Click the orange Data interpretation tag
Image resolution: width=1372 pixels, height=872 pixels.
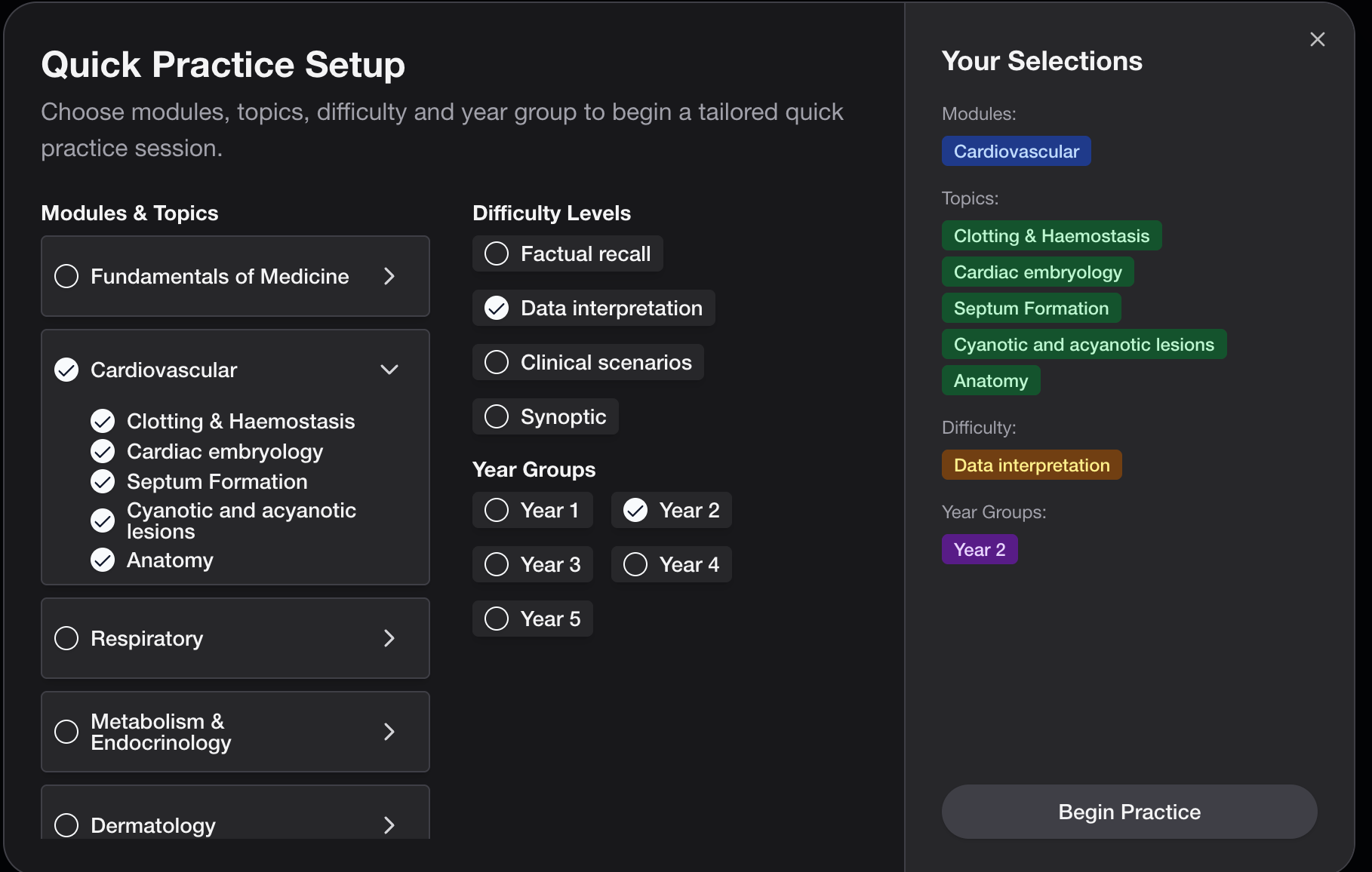(x=1031, y=465)
